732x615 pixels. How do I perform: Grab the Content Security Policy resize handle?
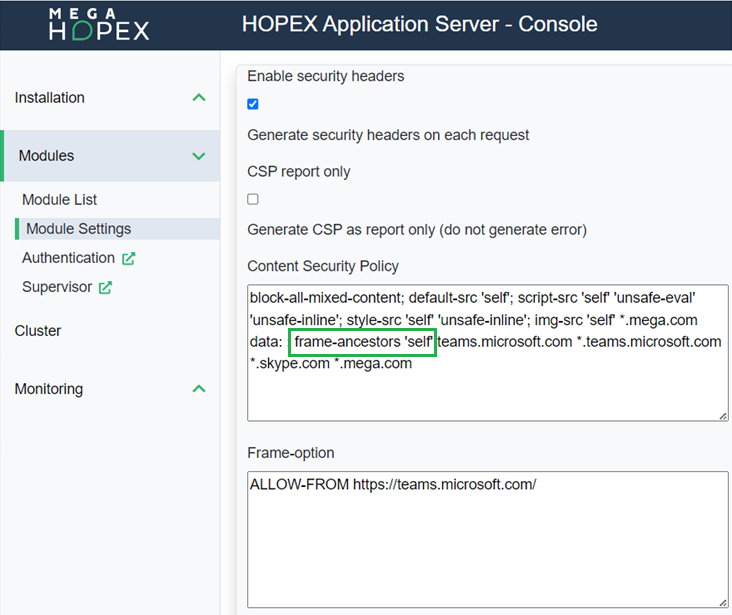click(x=721, y=414)
